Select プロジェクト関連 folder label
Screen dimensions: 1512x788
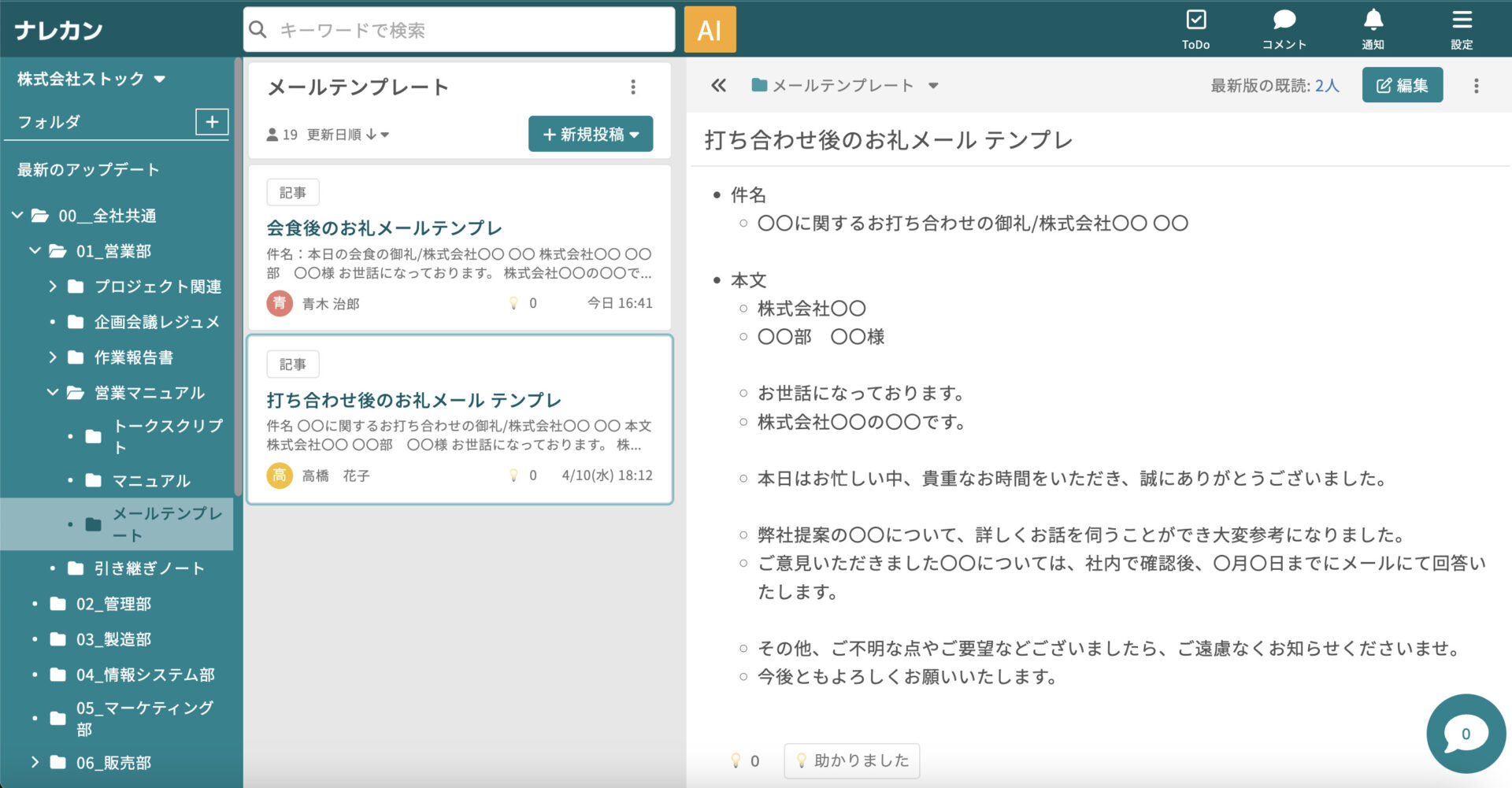tap(157, 287)
